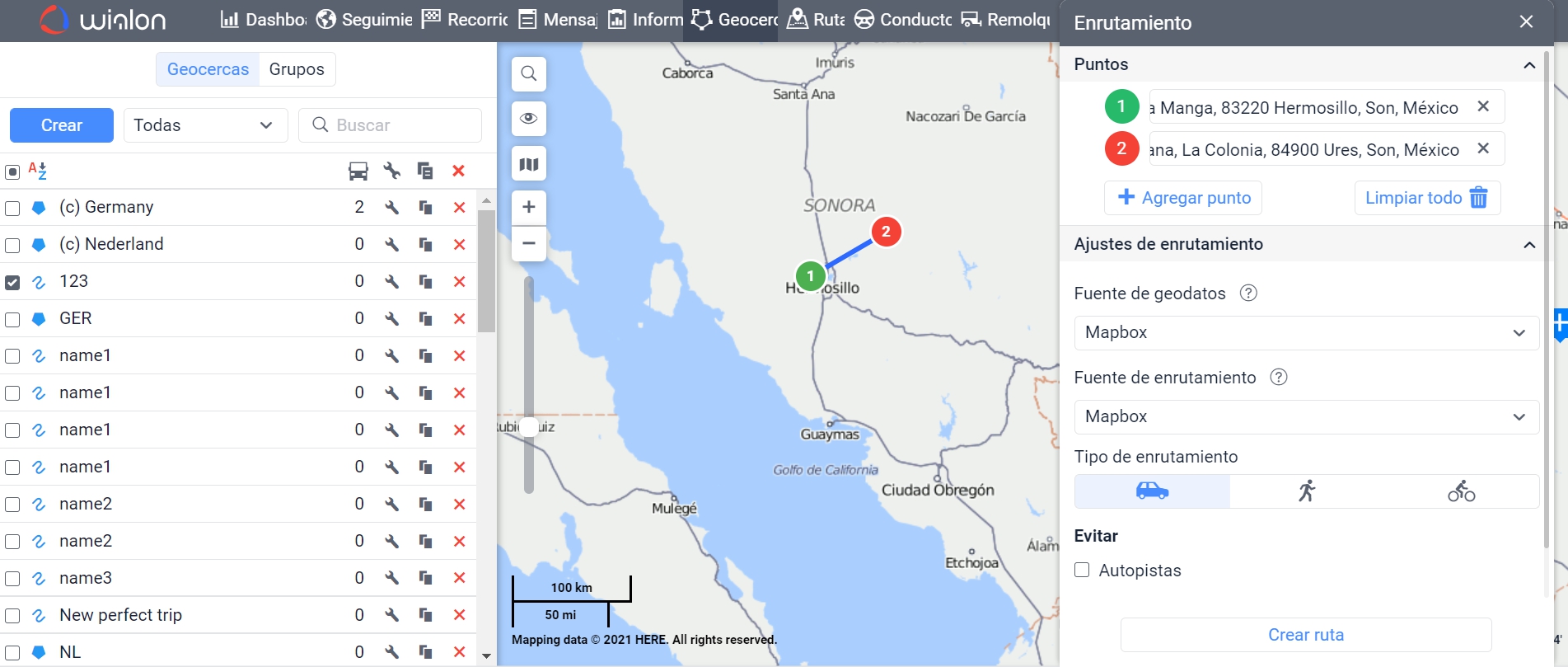Open the Fuente de geodatos dropdown
Screen dimensions: 1568x667
pyautogui.click(x=1305, y=333)
